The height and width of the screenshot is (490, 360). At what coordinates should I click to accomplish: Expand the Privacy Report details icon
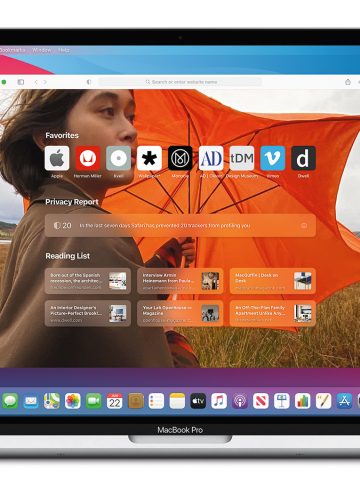pos(304,226)
